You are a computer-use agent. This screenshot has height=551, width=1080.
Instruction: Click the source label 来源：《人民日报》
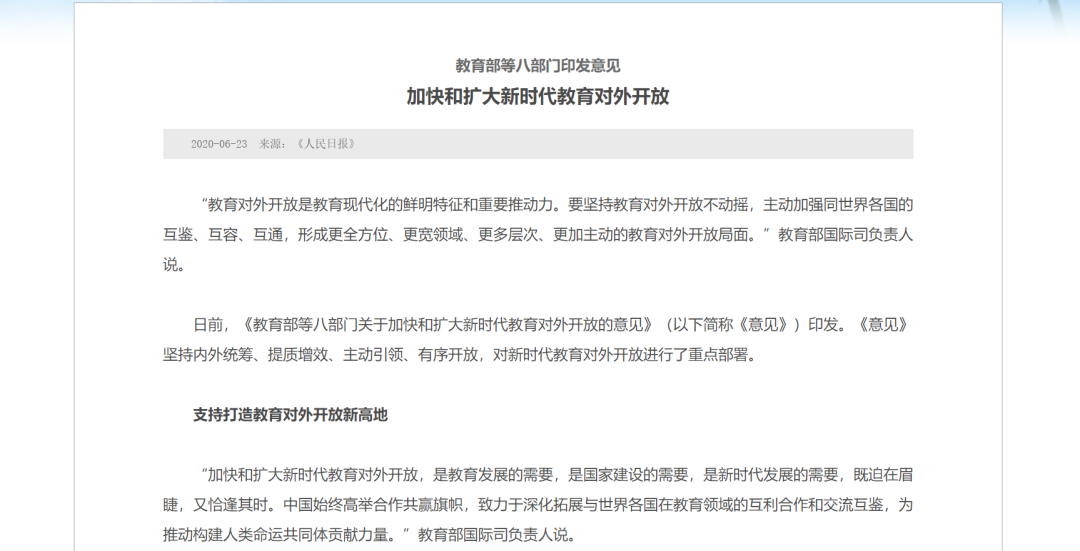point(308,144)
